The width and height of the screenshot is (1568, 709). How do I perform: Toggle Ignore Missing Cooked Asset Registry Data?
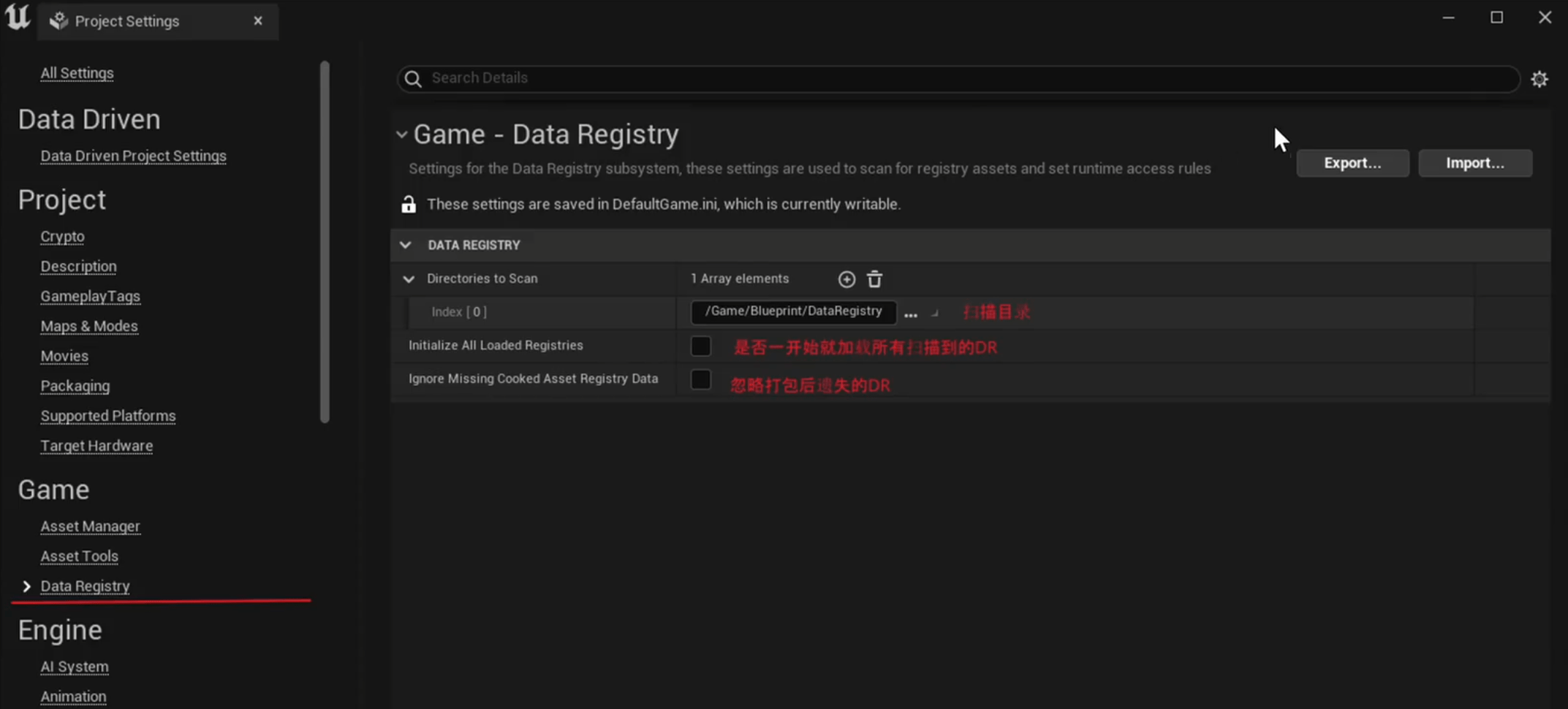(x=700, y=379)
